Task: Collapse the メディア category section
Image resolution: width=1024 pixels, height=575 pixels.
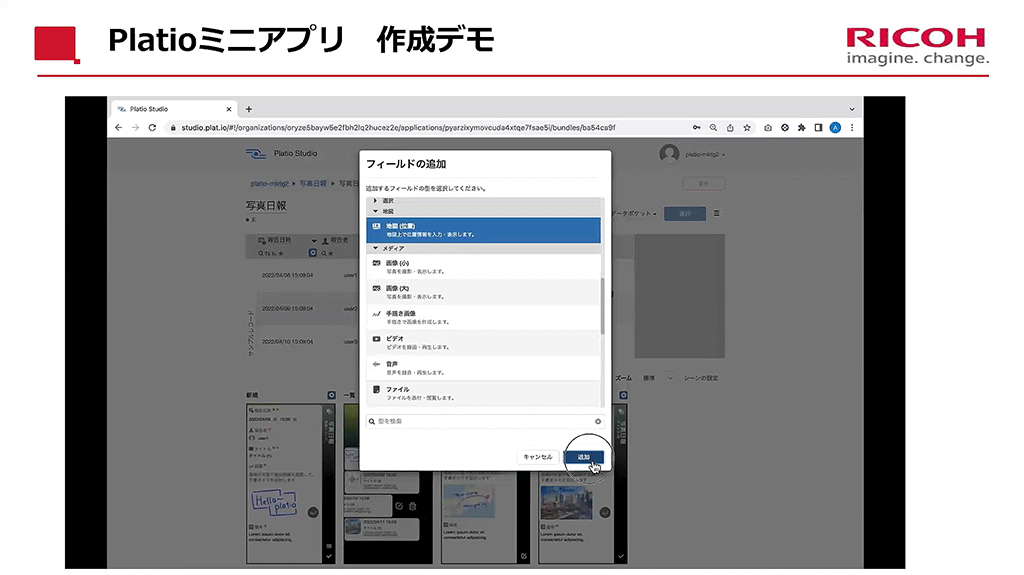Action: tap(377, 248)
